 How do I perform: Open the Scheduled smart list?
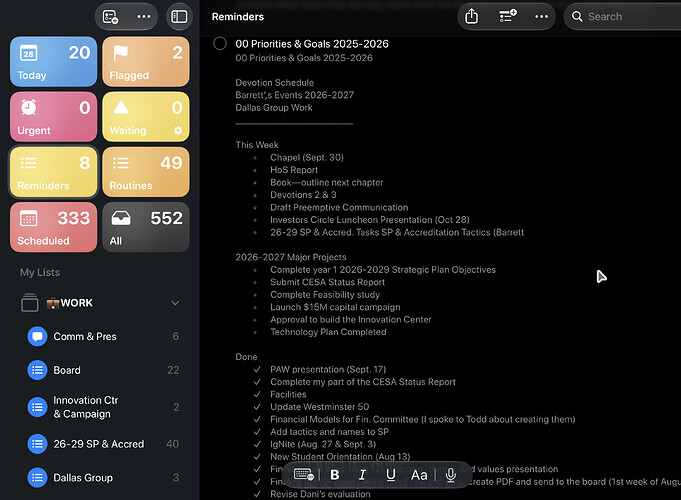[53, 227]
